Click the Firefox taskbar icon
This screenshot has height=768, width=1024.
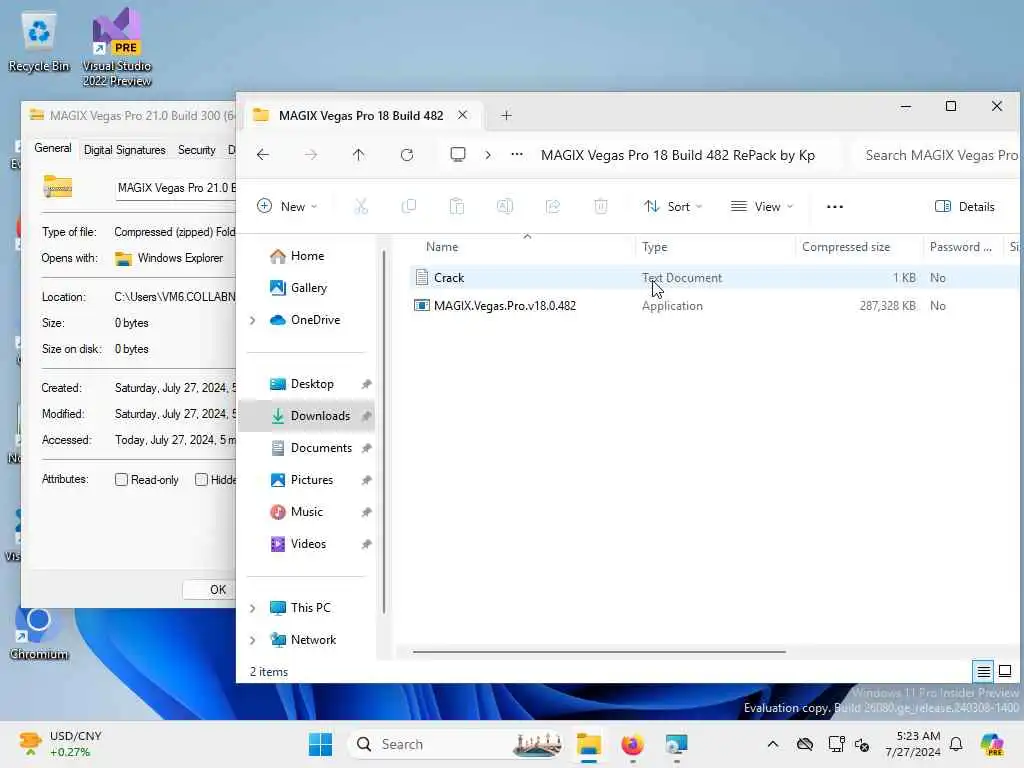(x=632, y=744)
